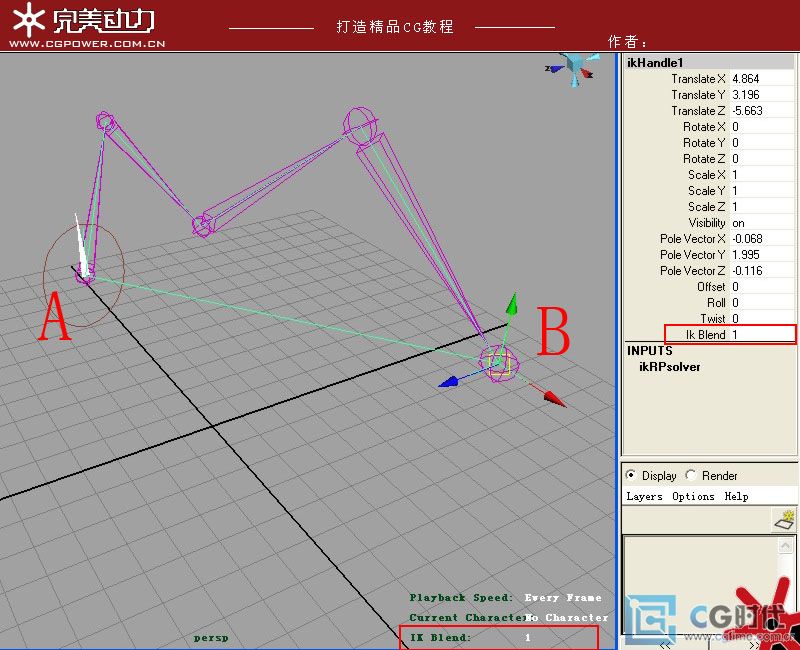Select the Rotate Y channel label
This screenshot has width=800, height=650.
704,142
